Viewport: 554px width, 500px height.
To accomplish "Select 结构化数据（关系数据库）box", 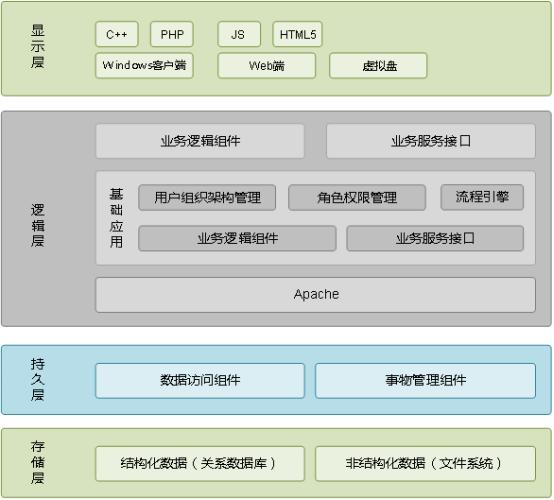I will pos(200,464).
